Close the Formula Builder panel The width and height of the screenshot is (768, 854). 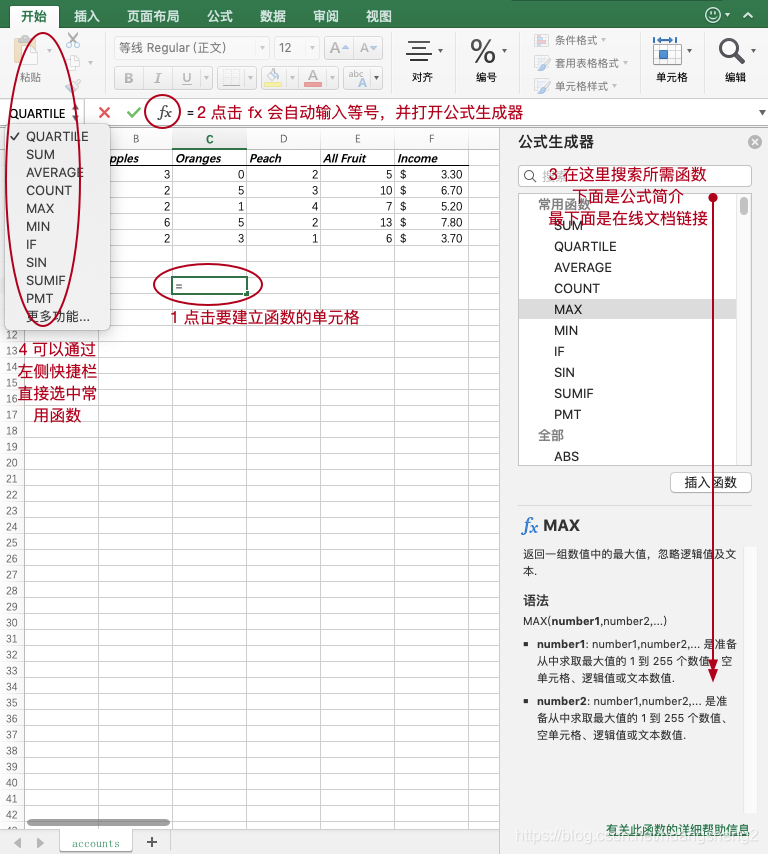point(754,142)
